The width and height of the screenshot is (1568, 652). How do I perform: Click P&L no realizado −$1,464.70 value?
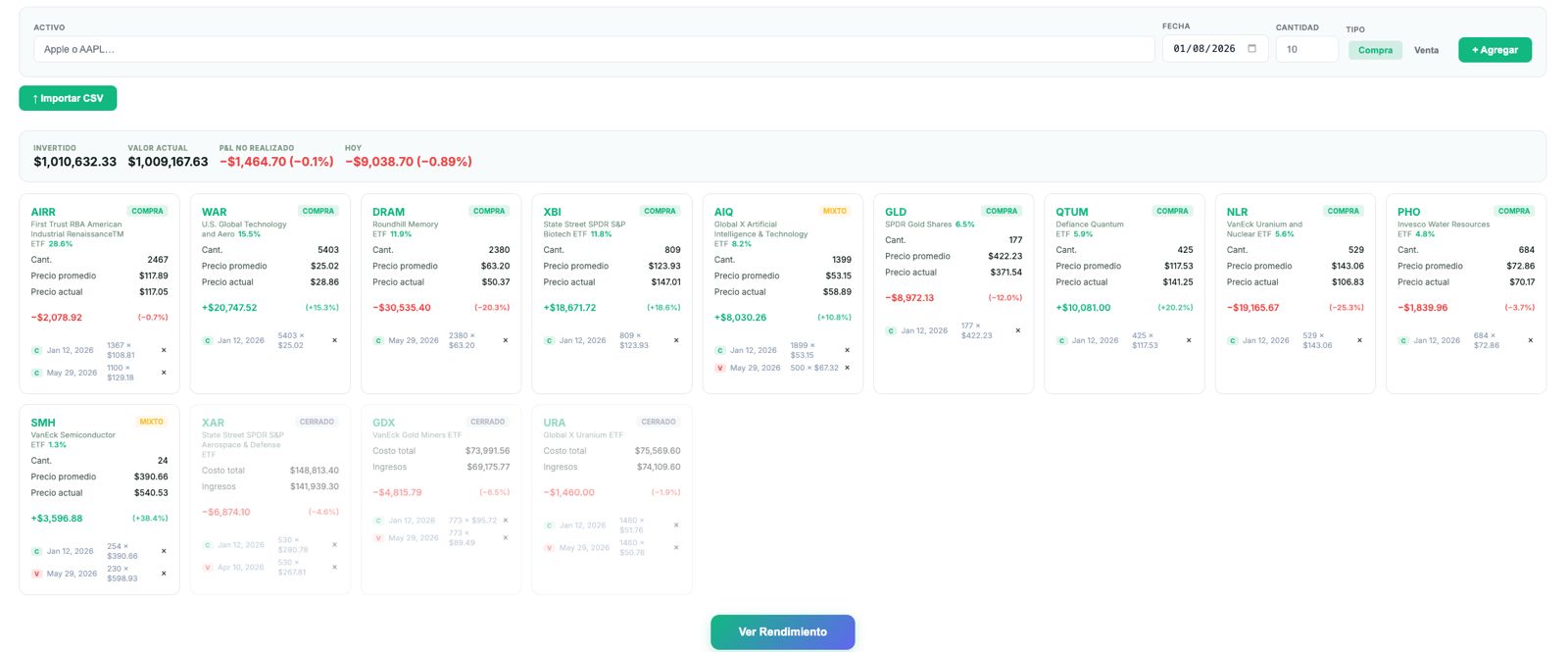click(x=276, y=162)
